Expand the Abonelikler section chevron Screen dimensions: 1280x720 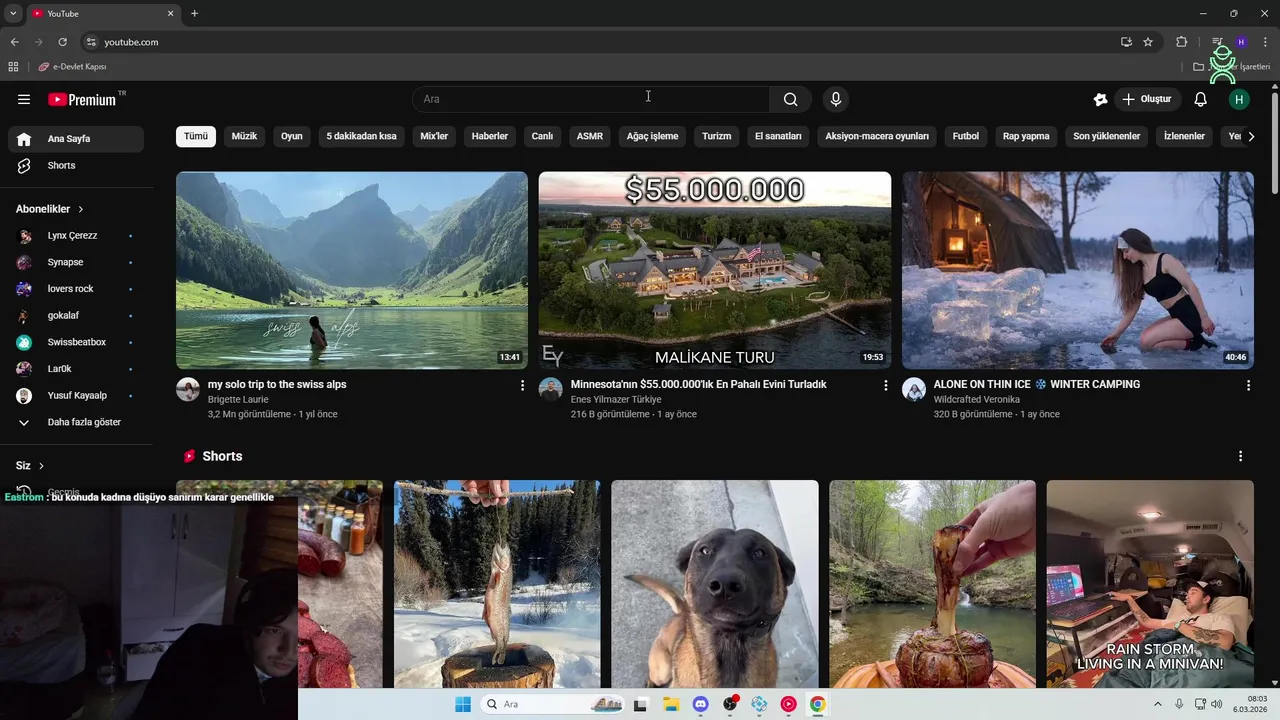pos(80,209)
